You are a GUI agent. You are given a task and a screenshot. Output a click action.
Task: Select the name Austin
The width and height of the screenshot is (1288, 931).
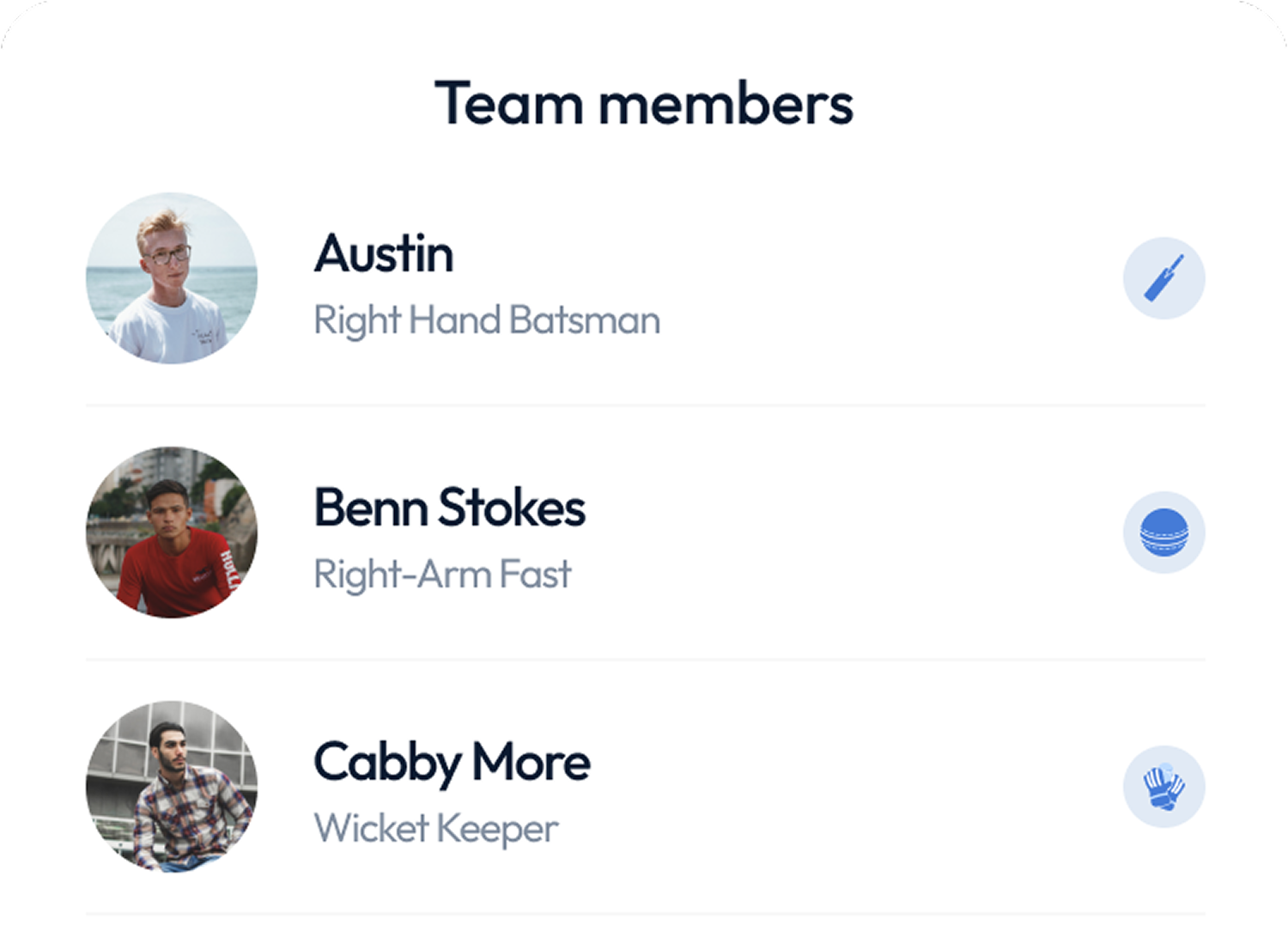click(x=384, y=253)
